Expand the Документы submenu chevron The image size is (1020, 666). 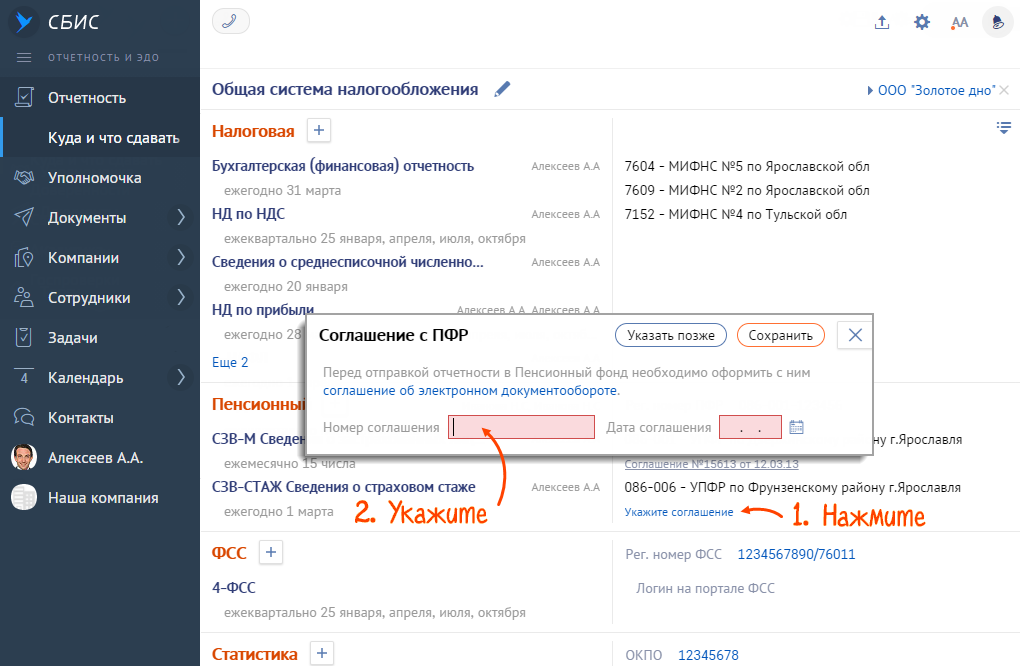[181, 217]
